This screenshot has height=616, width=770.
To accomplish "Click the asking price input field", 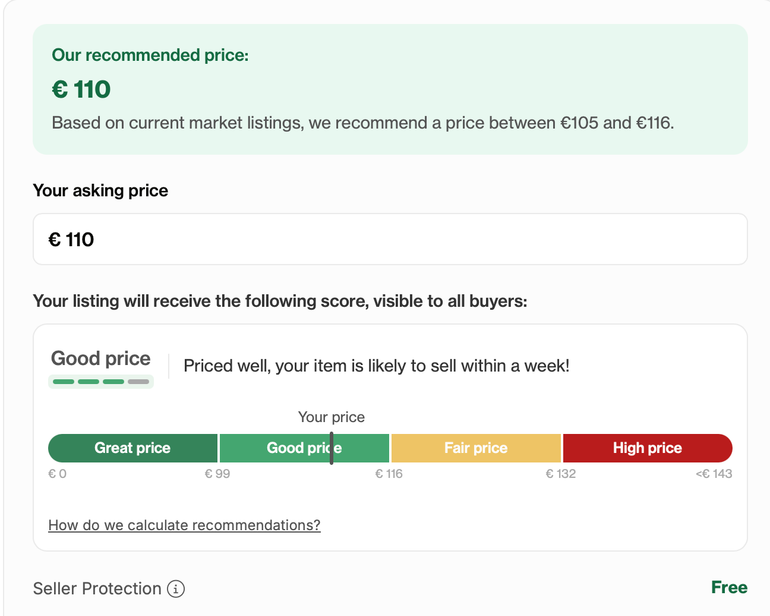I will [390, 239].
